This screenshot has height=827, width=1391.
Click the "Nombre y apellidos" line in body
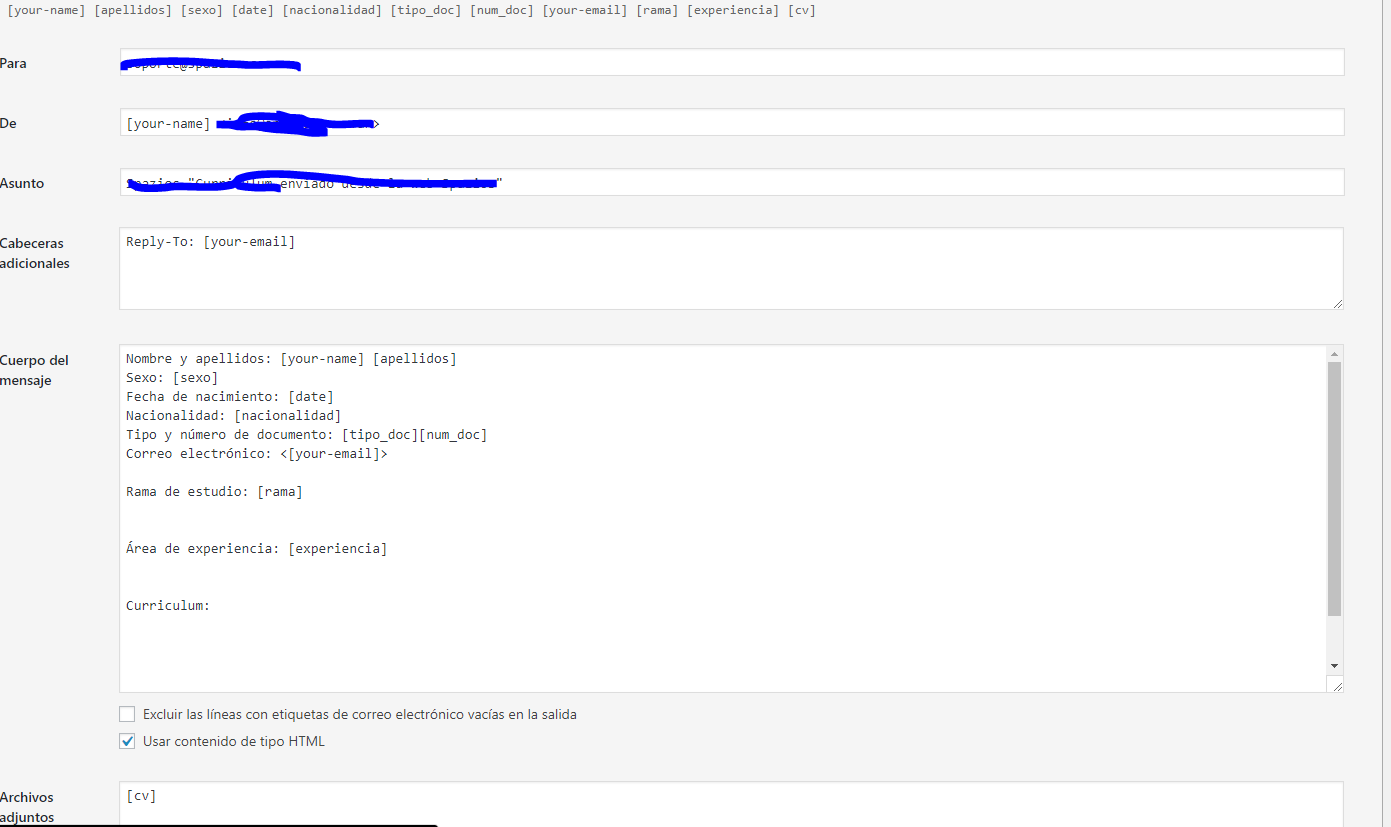click(x=291, y=358)
